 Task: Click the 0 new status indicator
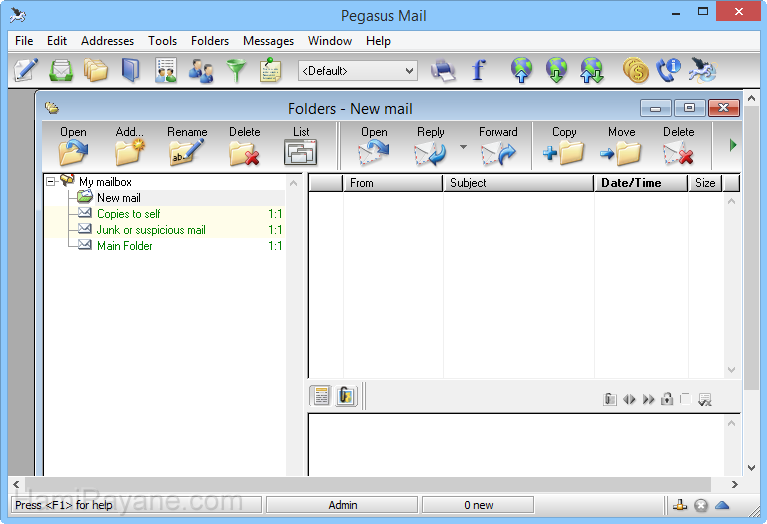[x=478, y=505]
